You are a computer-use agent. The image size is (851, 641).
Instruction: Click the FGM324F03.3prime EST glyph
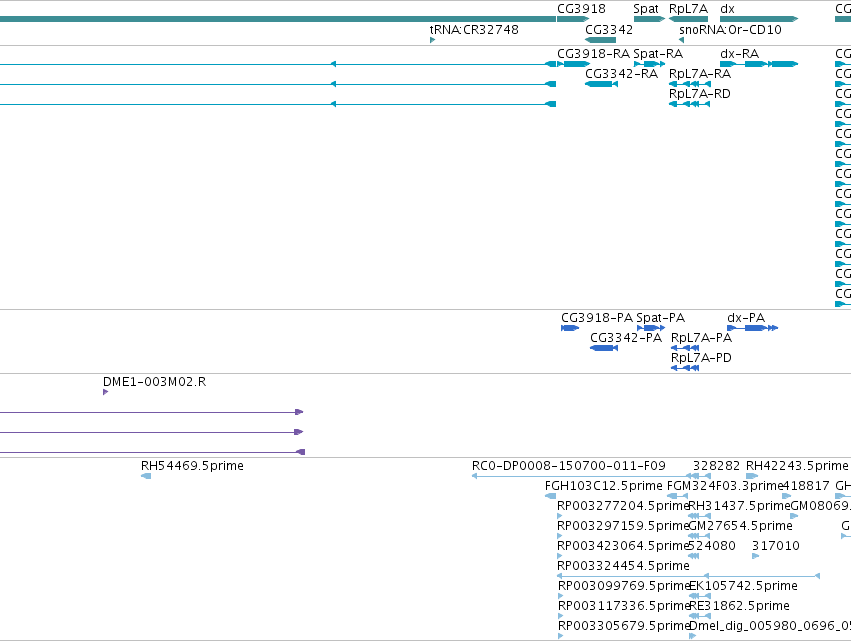pyautogui.click(x=677, y=496)
